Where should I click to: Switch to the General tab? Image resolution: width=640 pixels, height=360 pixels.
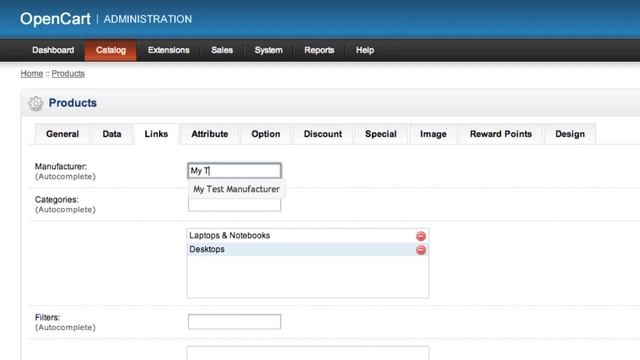point(62,134)
